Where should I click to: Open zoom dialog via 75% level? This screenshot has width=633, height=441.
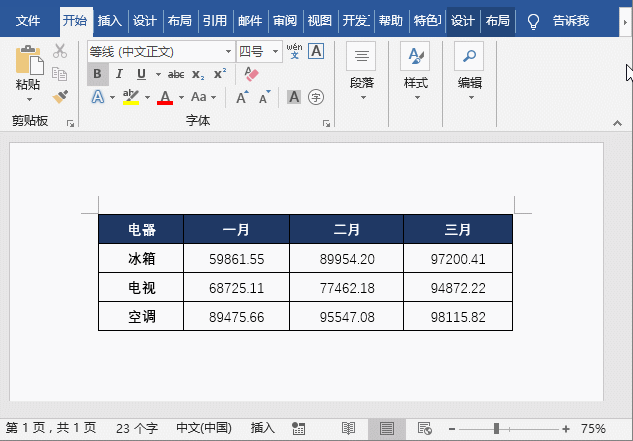point(593,428)
